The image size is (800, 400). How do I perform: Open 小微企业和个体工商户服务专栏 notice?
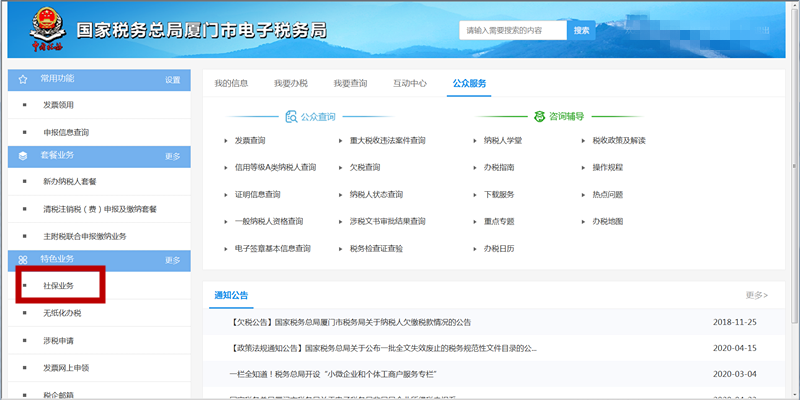coord(334,374)
